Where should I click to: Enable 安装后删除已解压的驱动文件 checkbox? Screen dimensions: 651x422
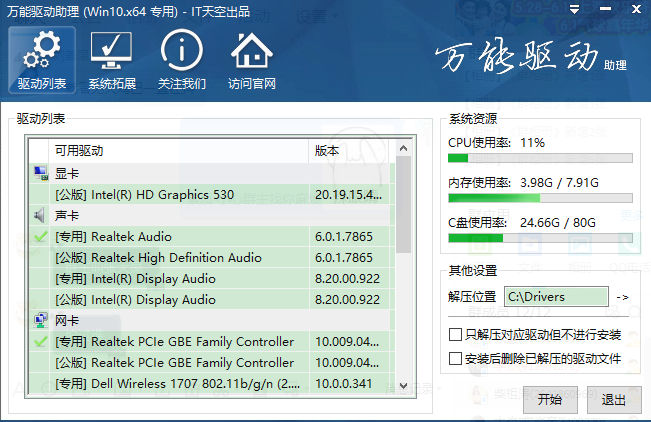pyautogui.click(x=456, y=357)
